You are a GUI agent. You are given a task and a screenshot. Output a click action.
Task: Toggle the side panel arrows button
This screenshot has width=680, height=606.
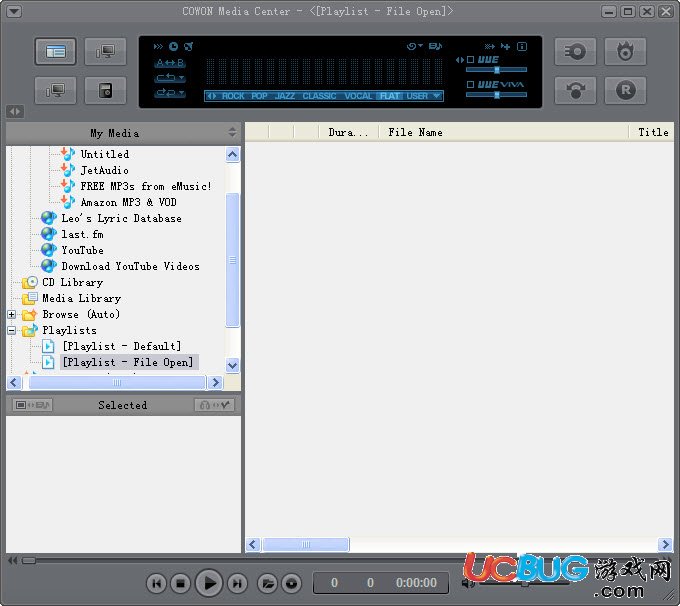click(x=15, y=111)
